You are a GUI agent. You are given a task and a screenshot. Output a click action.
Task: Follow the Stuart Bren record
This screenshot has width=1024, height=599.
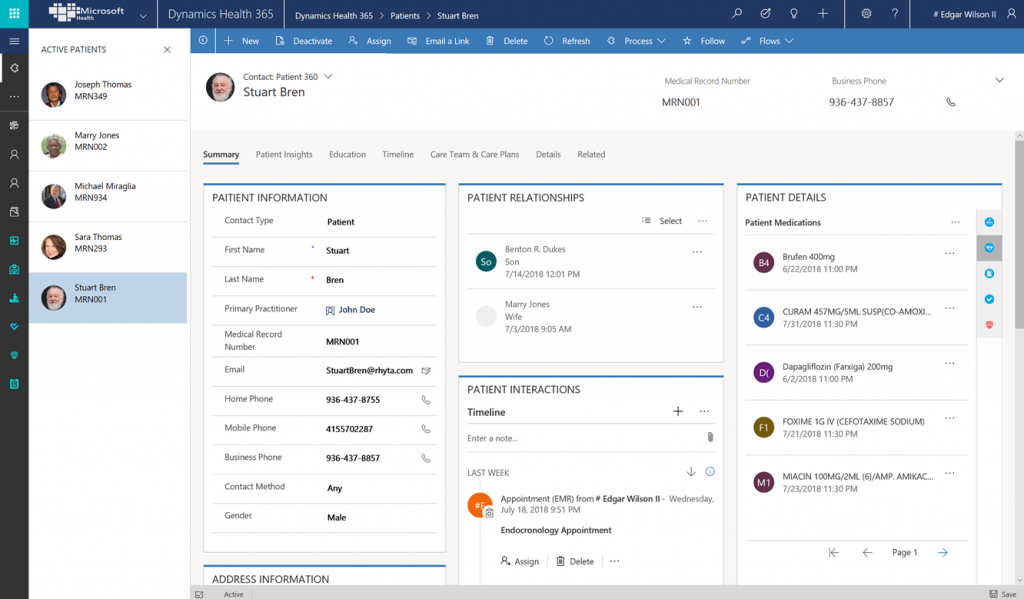(703, 40)
